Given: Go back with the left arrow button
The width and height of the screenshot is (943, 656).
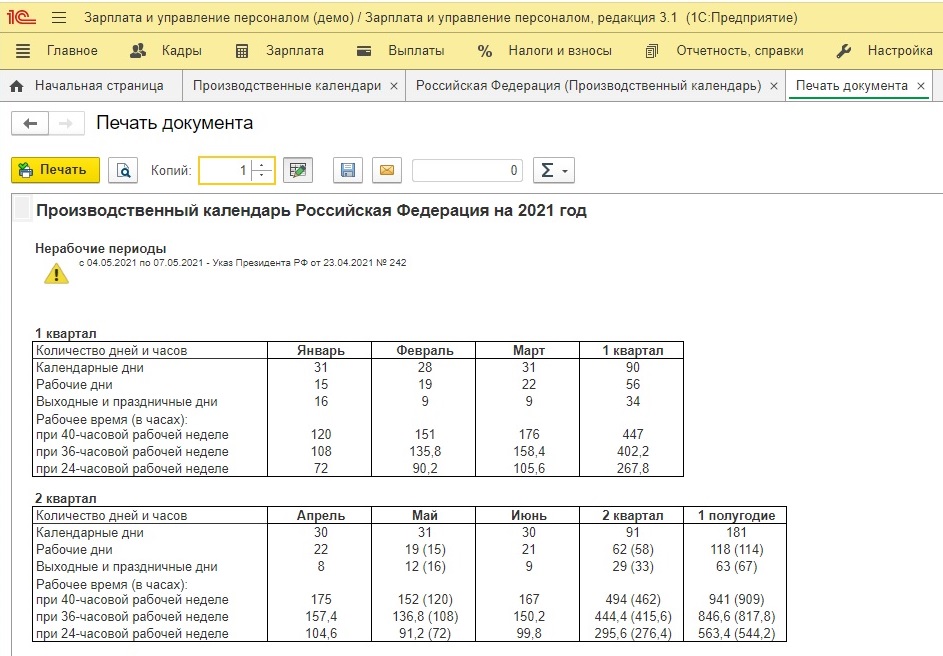Looking at the screenshot, I should point(29,124).
